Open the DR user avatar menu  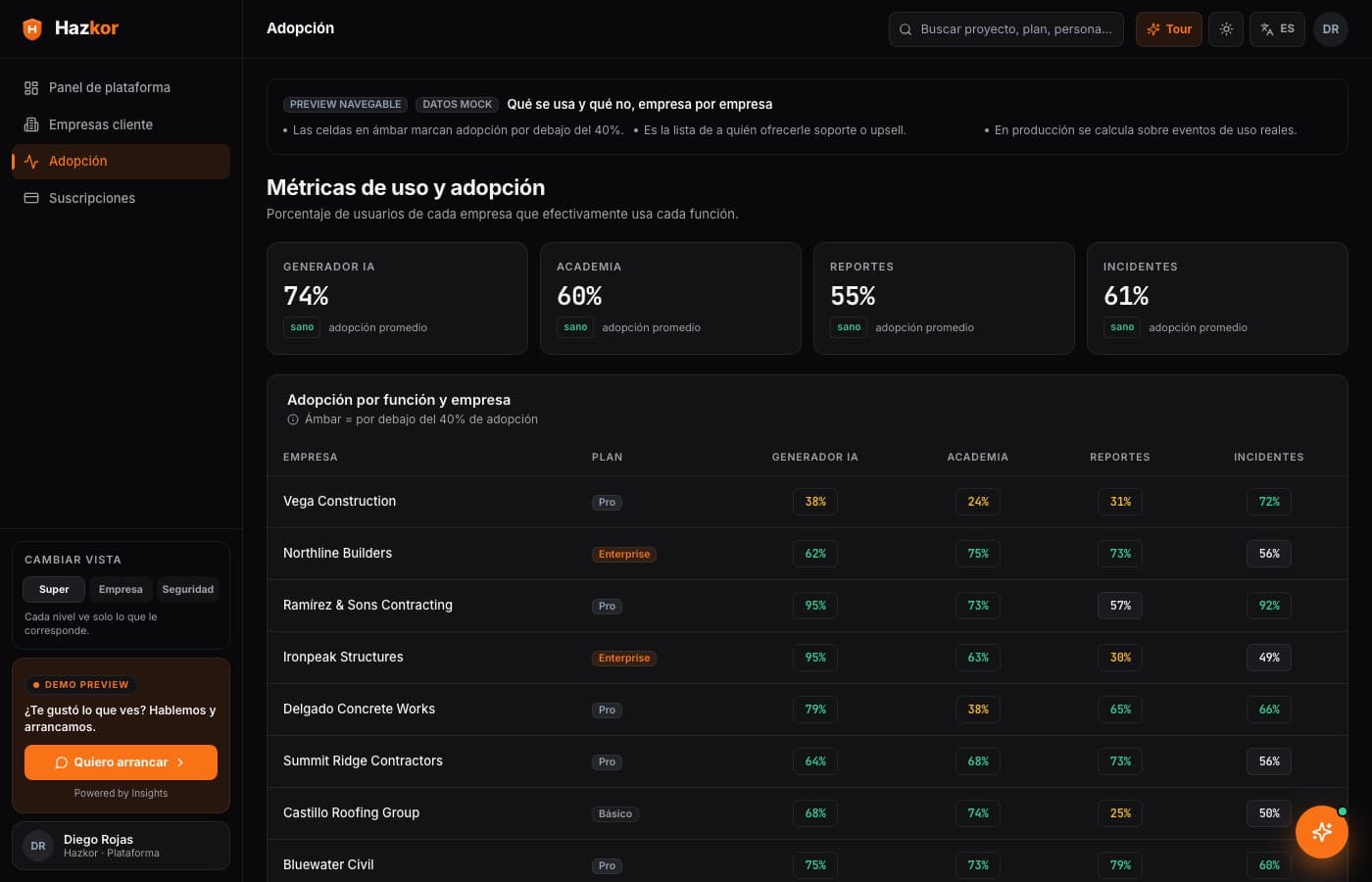click(1331, 29)
